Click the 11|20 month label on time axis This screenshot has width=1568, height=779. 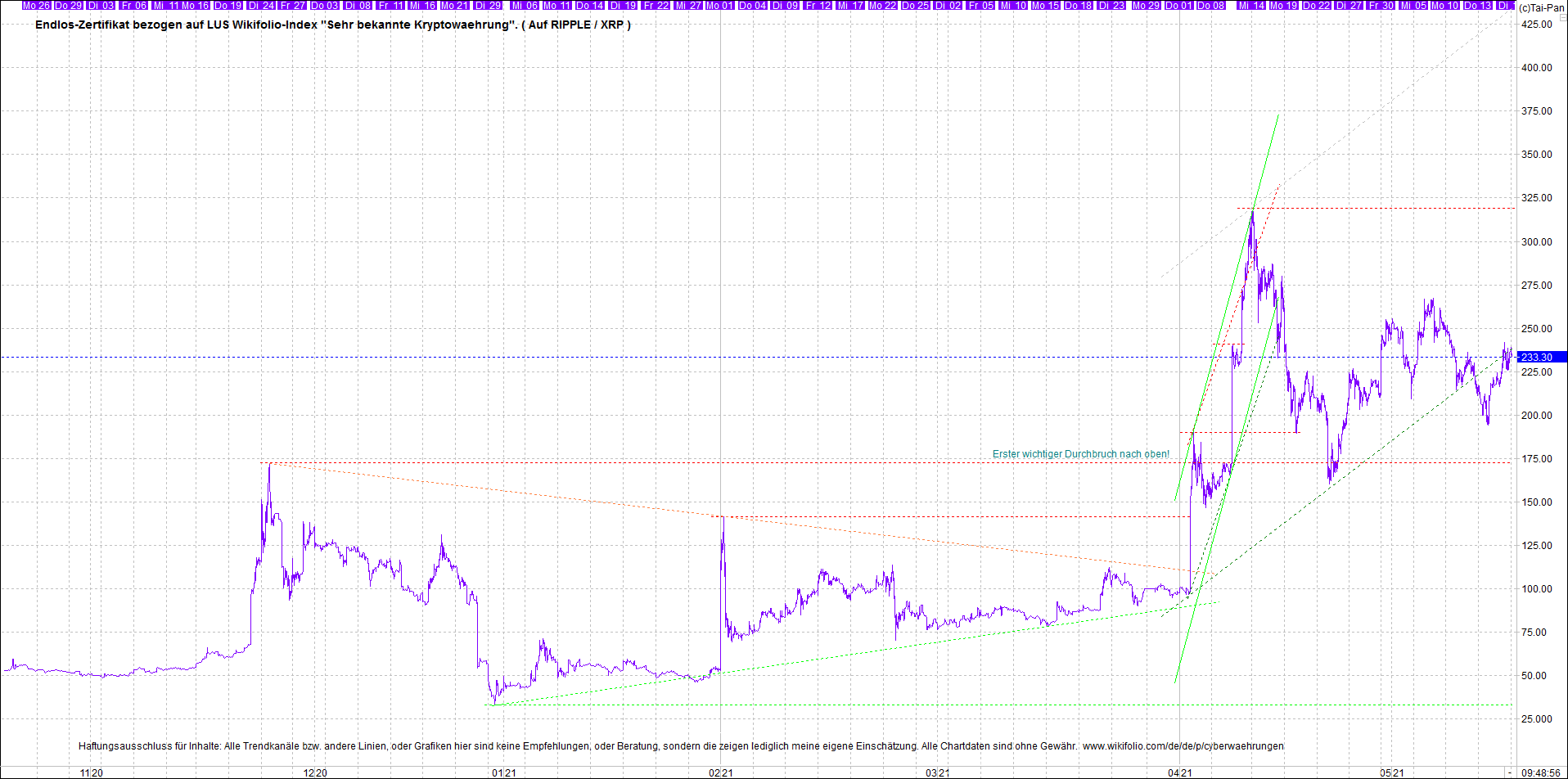tap(91, 772)
